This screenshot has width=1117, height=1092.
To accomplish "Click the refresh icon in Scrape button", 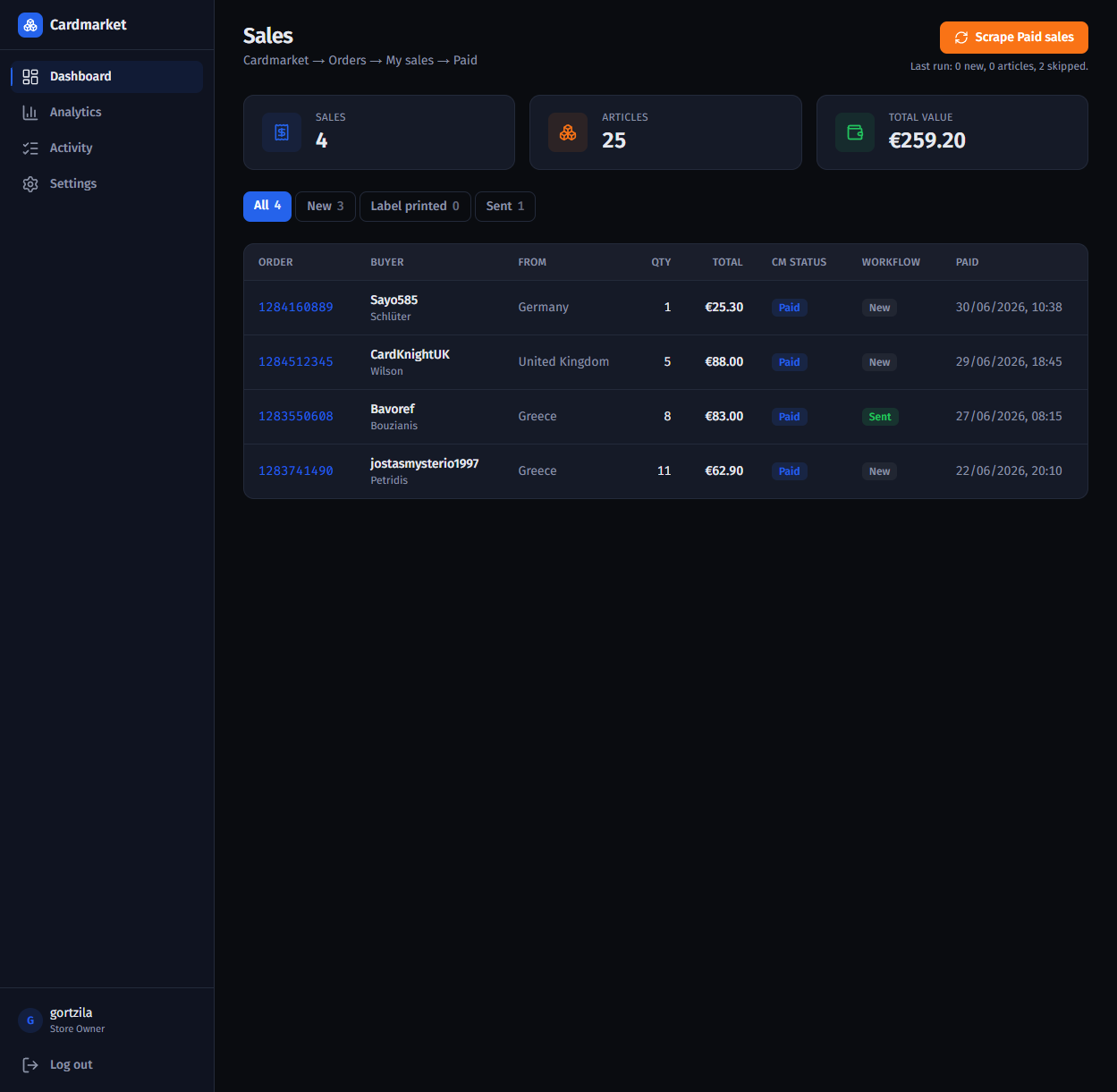I will [961, 38].
